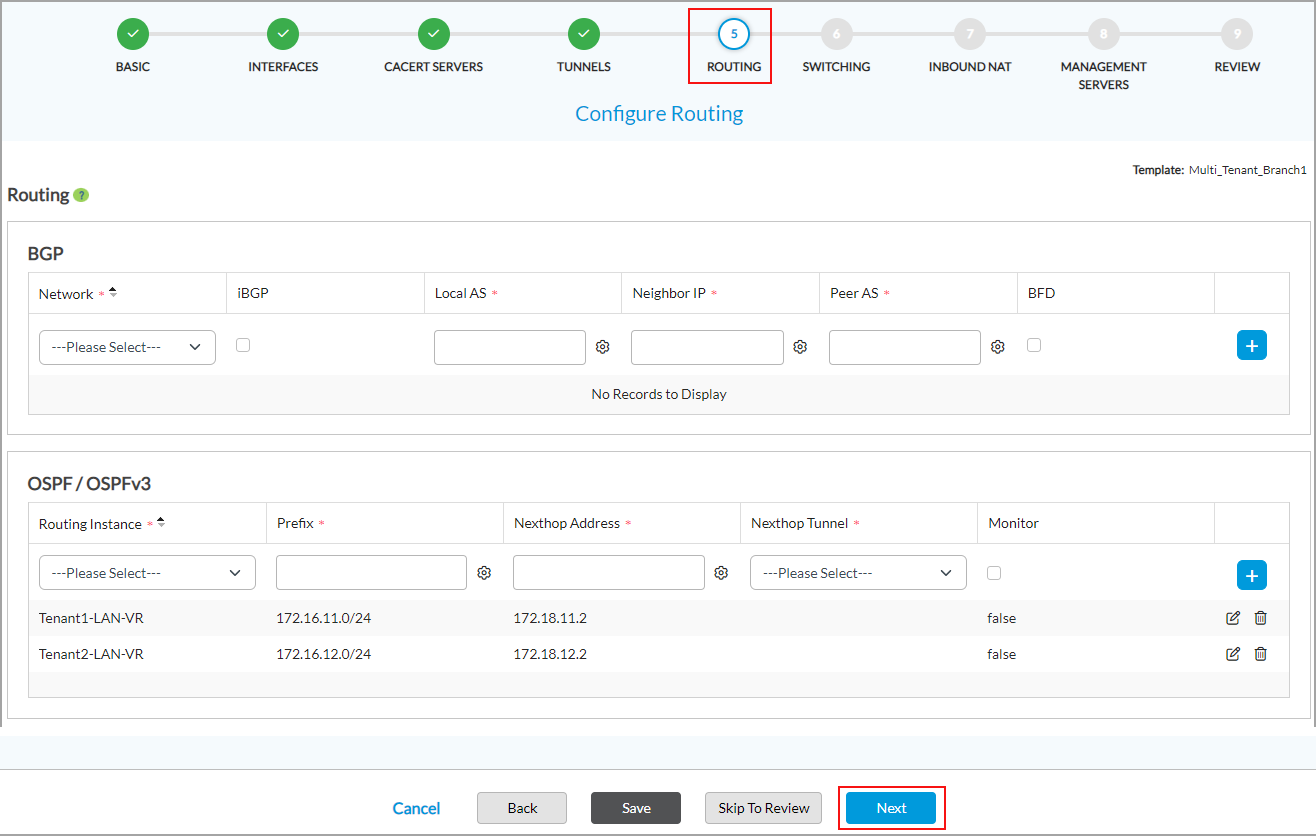Open the Nexthop Tunnel dropdown
The height and width of the screenshot is (836, 1316).
tap(858, 573)
